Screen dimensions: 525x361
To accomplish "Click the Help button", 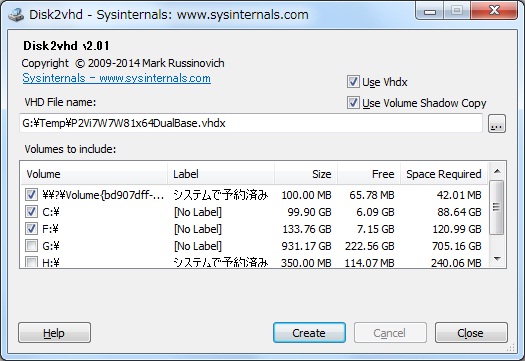I will 54,333.
